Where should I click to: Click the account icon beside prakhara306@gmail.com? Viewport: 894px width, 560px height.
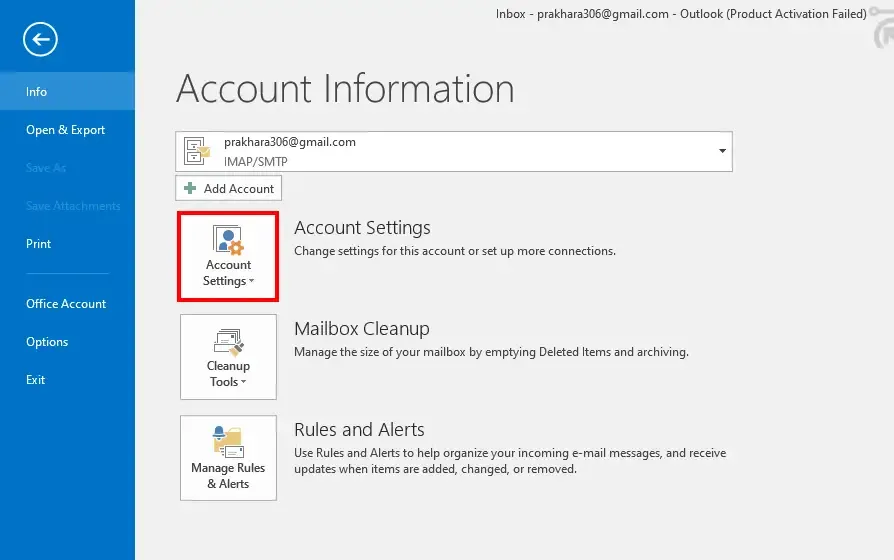[x=197, y=151]
